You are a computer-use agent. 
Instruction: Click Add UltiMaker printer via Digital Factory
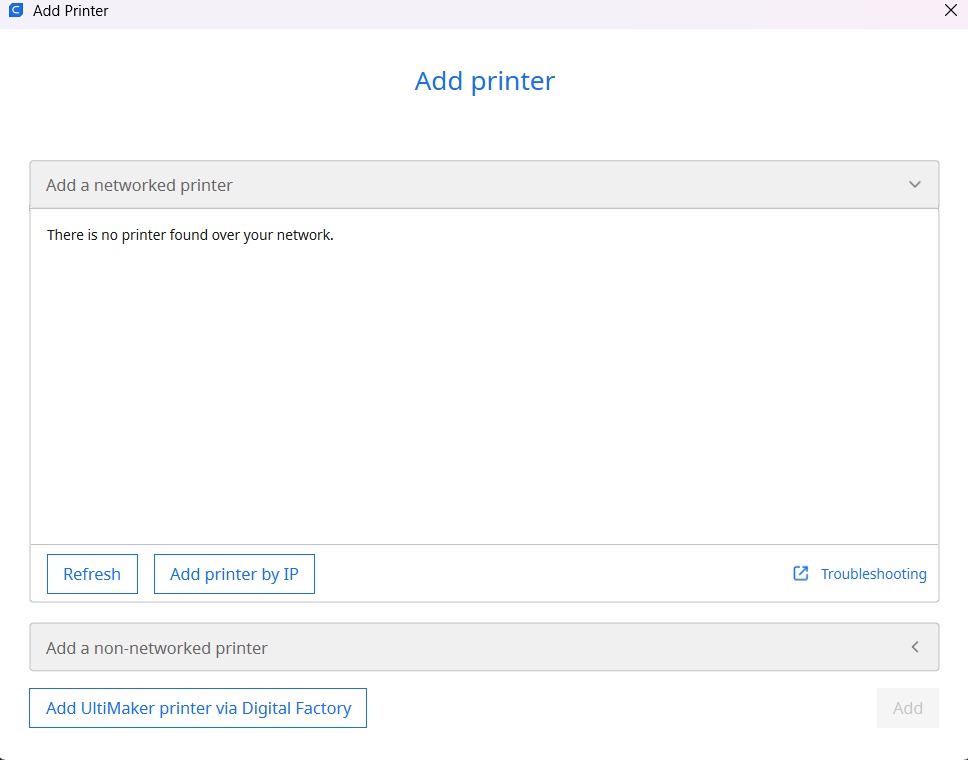[x=198, y=708]
